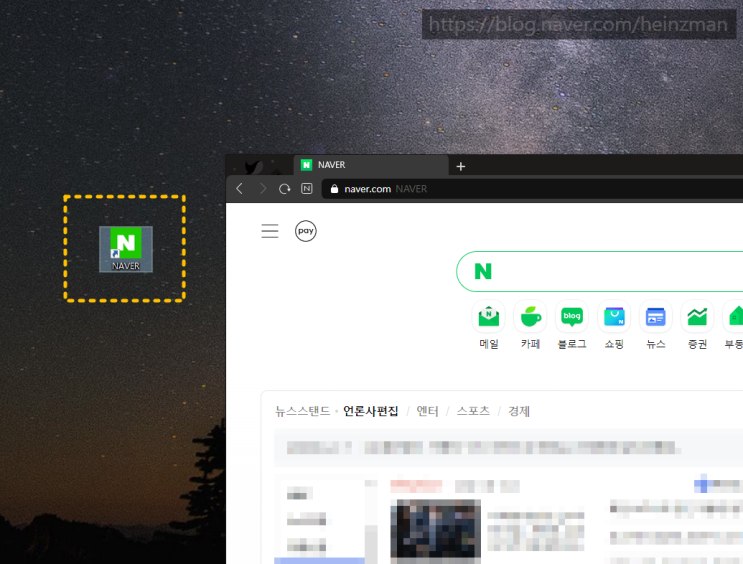Image resolution: width=743 pixels, height=564 pixels.
Task: Go back with the browser back arrow
Action: point(239,189)
